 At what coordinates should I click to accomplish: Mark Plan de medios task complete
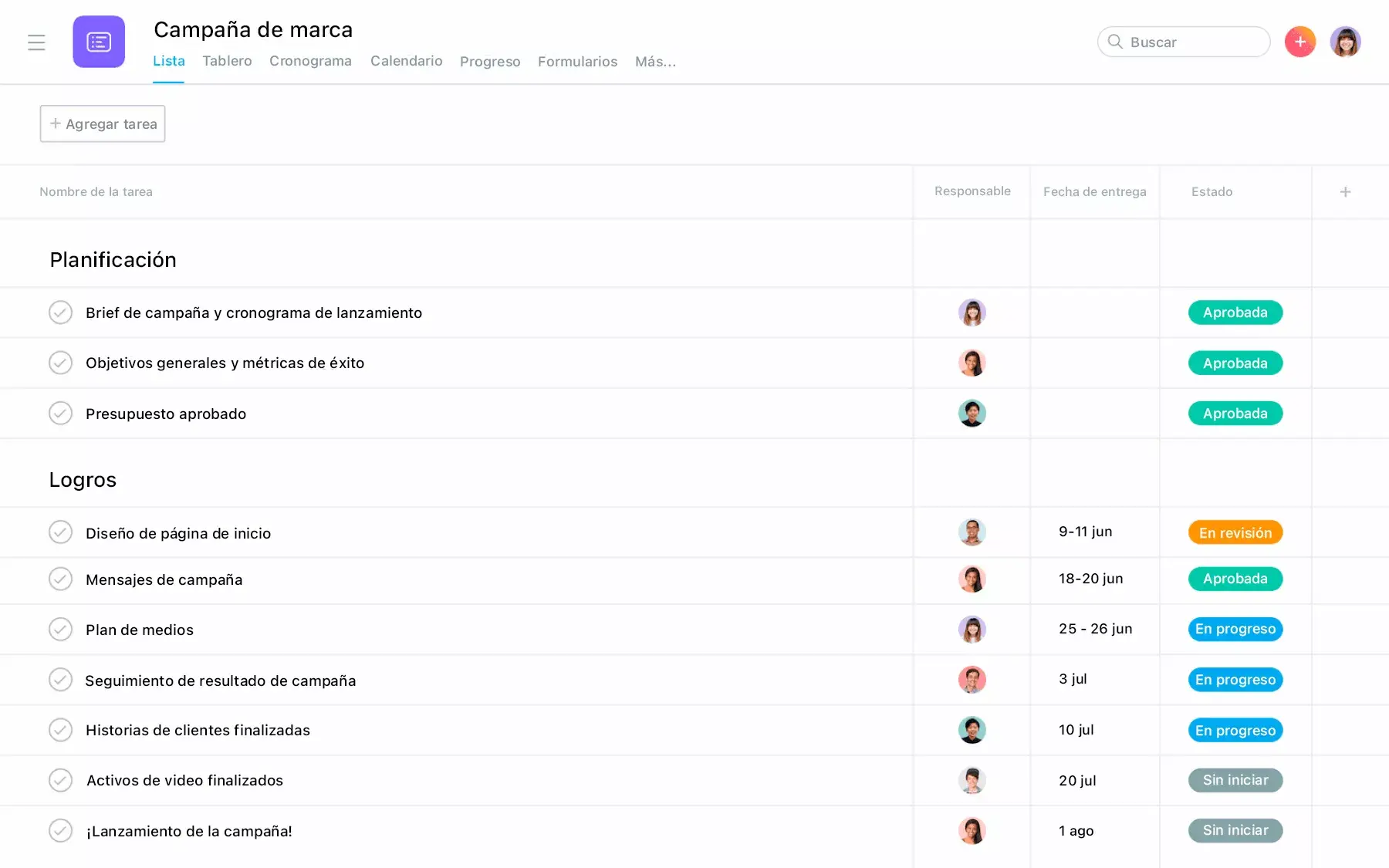pyautogui.click(x=60, y=630)
